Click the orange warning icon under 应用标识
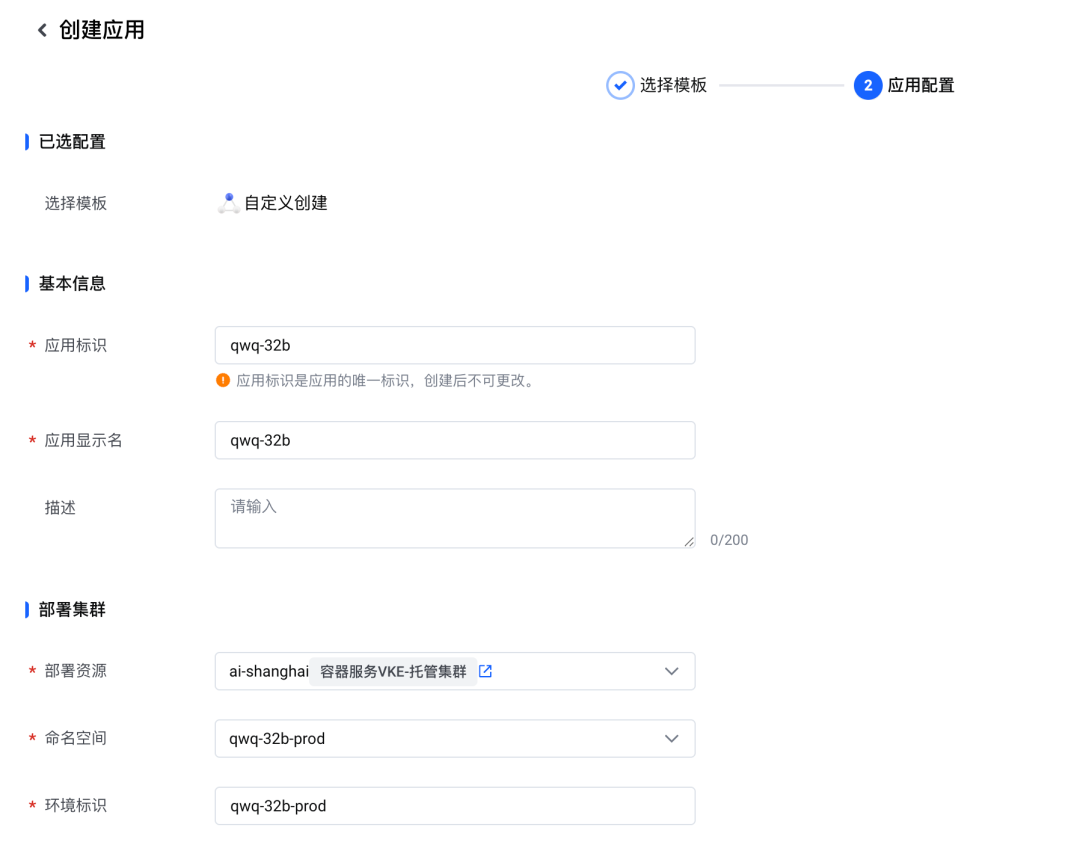This screenshot has height=848, width=1080. [223, 380]
